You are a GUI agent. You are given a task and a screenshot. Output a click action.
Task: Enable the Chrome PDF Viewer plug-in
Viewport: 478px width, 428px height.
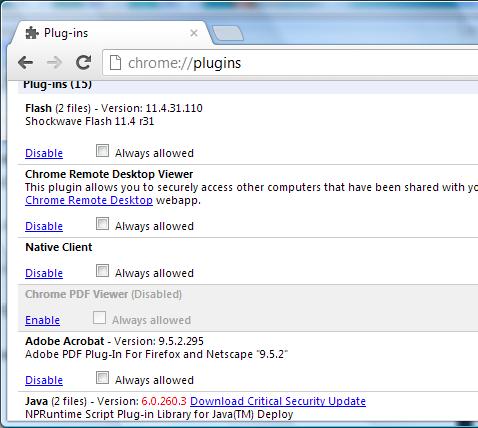43,320
